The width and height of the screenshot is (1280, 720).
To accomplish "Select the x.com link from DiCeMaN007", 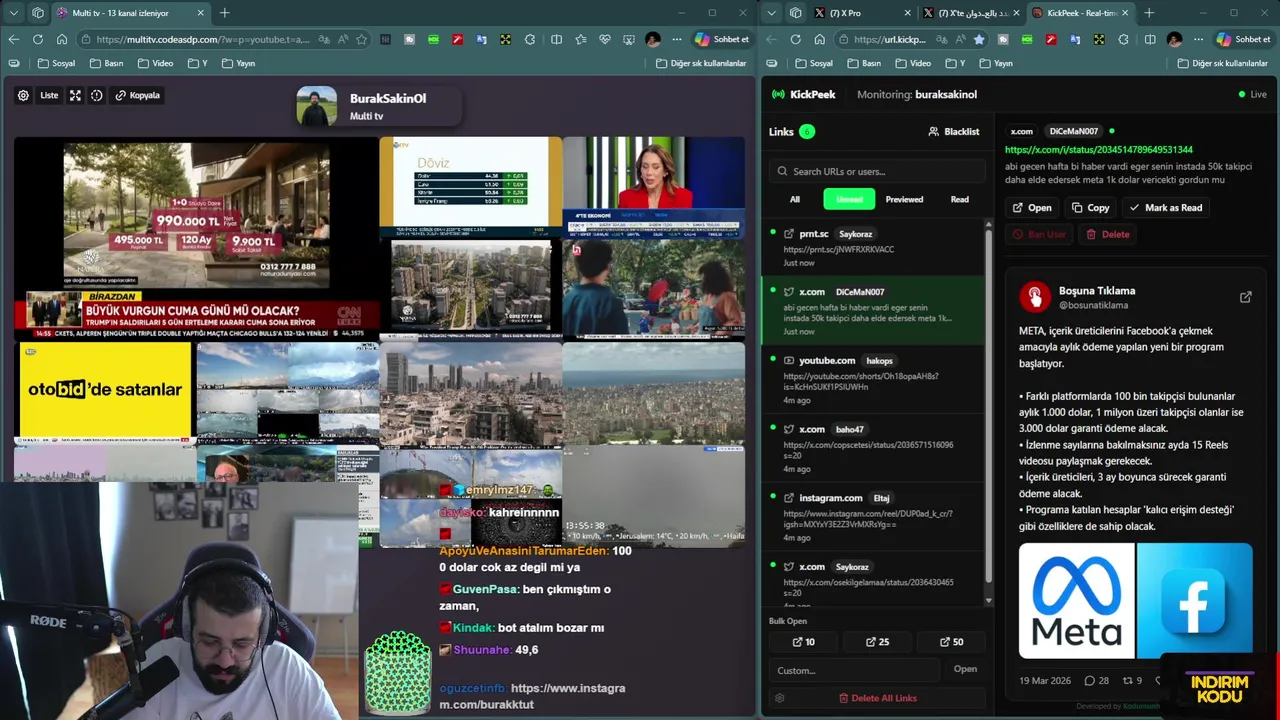I will pyautogui.click(x=872, y=311).
